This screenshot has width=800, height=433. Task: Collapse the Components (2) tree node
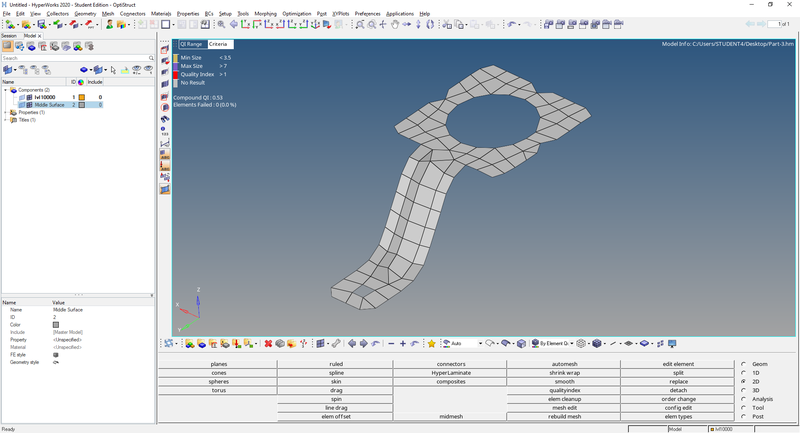coord(5,90)
